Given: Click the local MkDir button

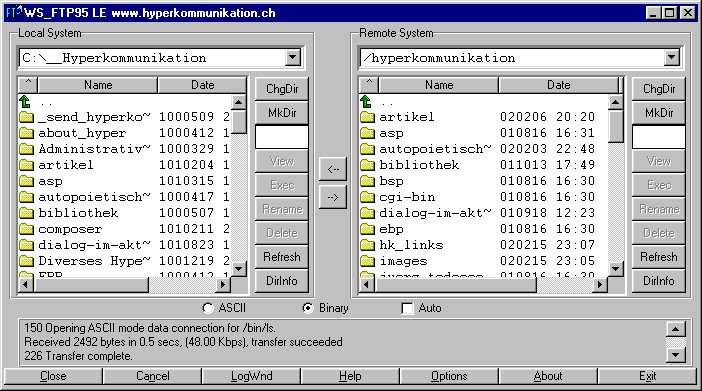Looking at the screenshot, I should coord(282,112).
